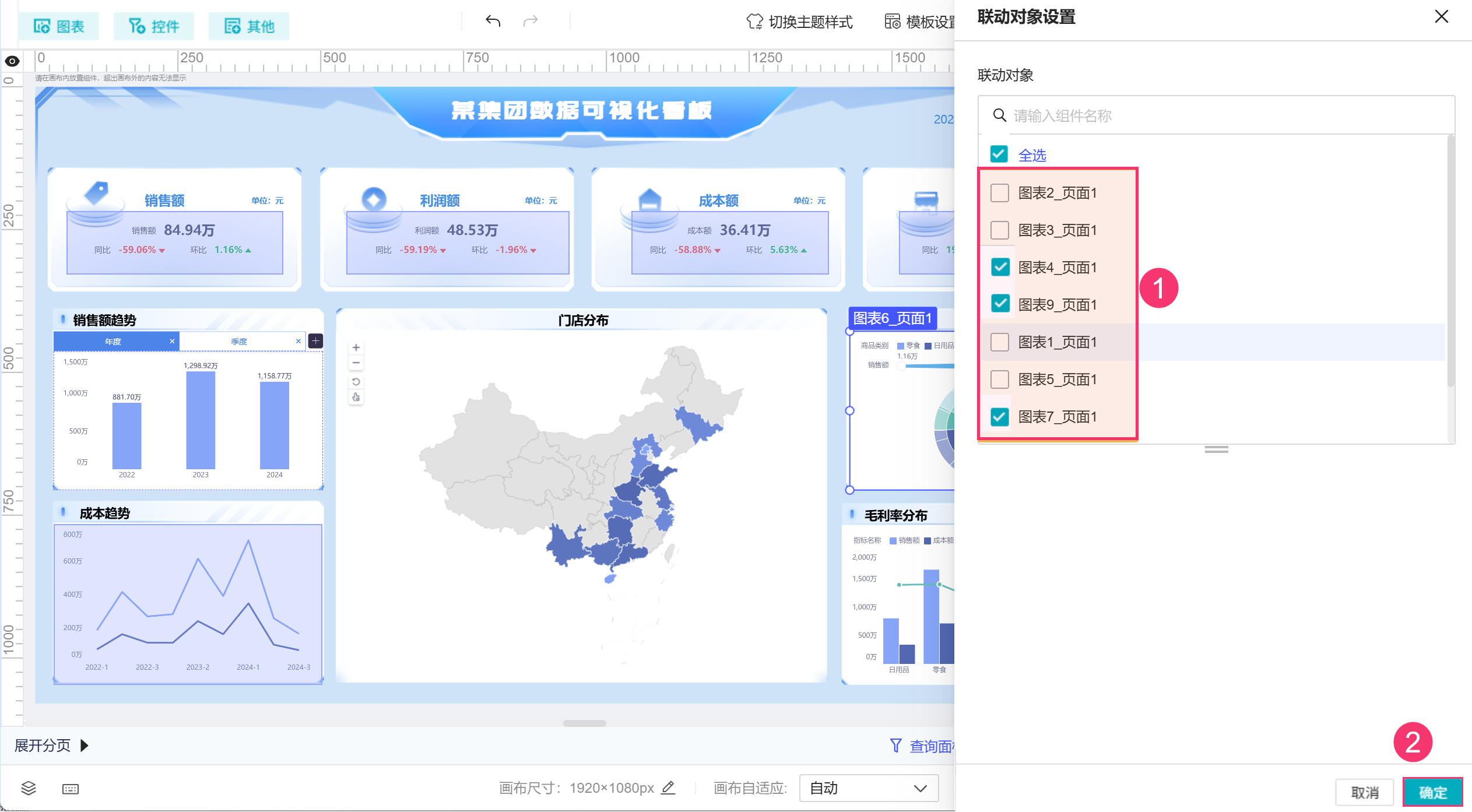Edit canvas size with pencil icon
Screen dimensions: 1472x812
click(669, 788)
